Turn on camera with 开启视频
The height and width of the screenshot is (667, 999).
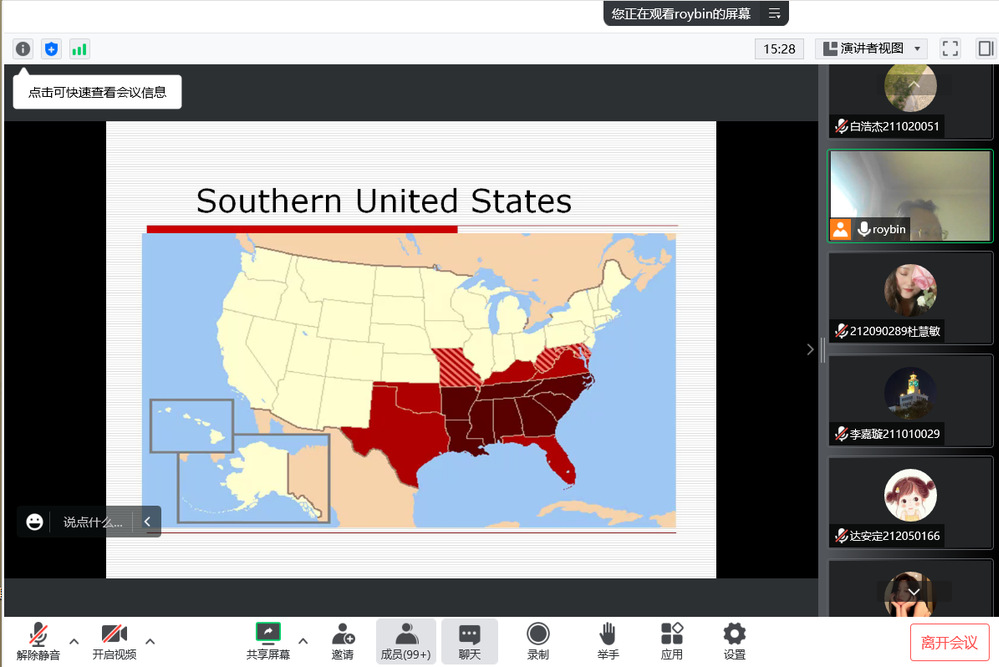114,641
